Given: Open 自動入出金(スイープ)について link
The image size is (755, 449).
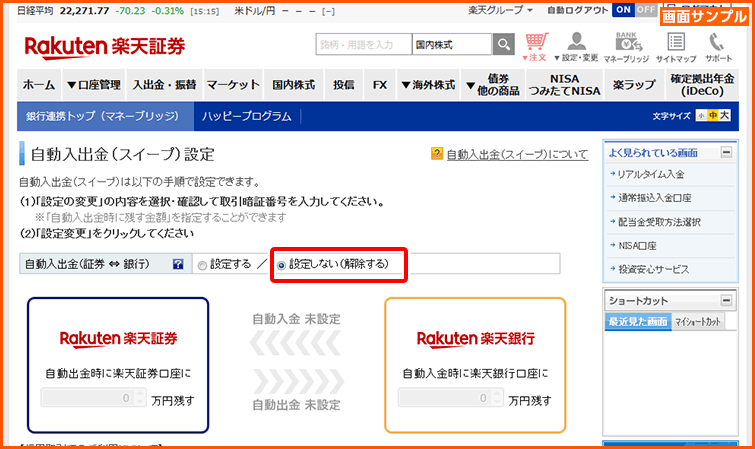Looking at the screenshot, I should [x=517, y=154].
